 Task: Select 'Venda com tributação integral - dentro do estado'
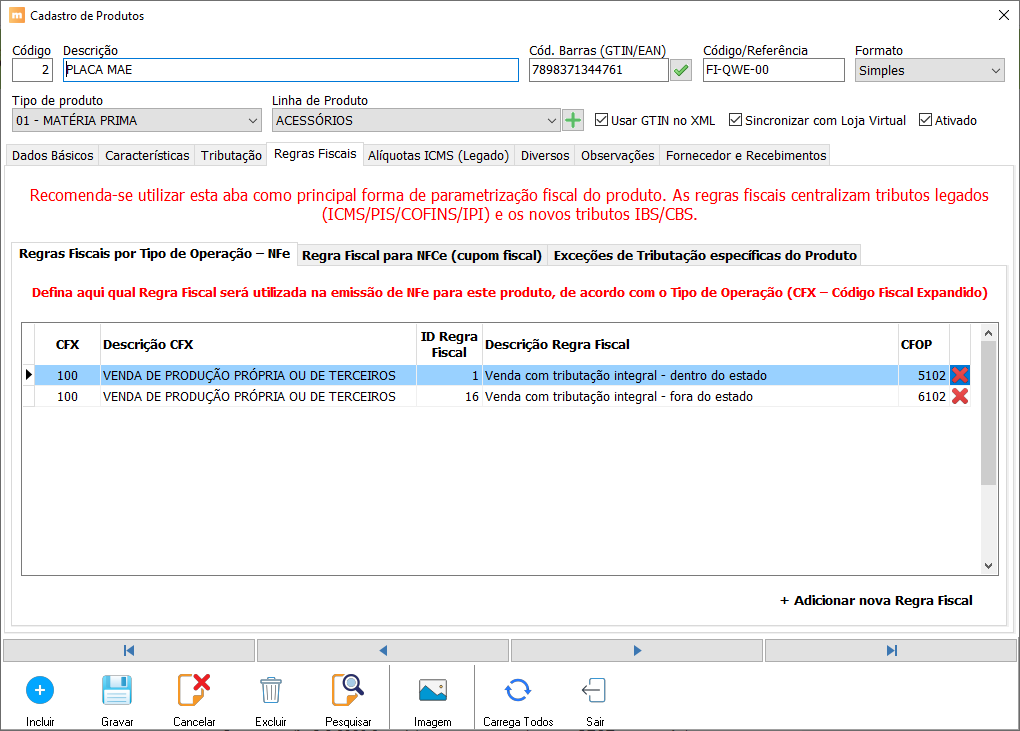(690, 375)
